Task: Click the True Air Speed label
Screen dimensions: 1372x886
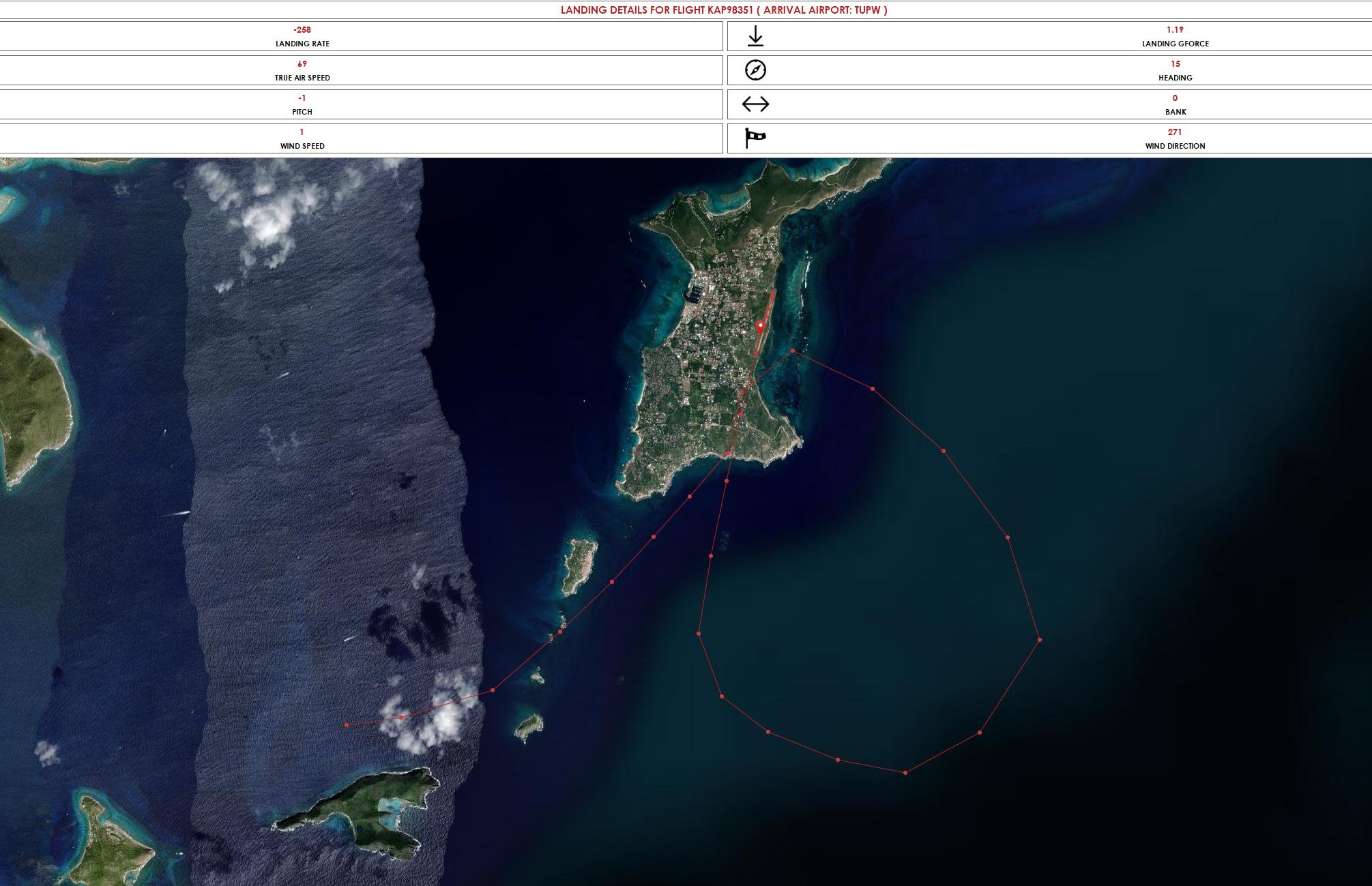Action: (x=302, y=78)
